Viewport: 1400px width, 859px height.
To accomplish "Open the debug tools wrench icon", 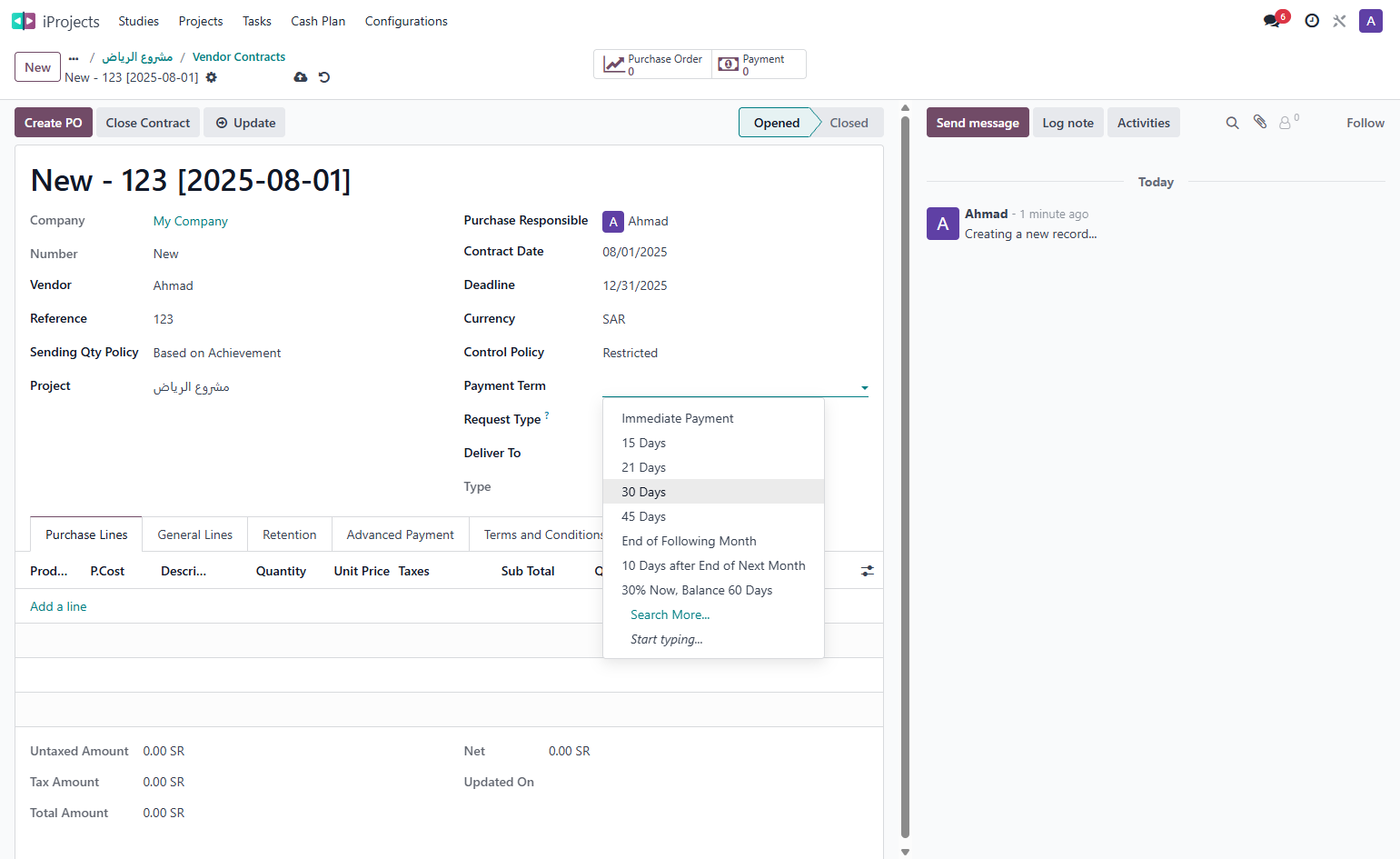I will pos(1339,21).
